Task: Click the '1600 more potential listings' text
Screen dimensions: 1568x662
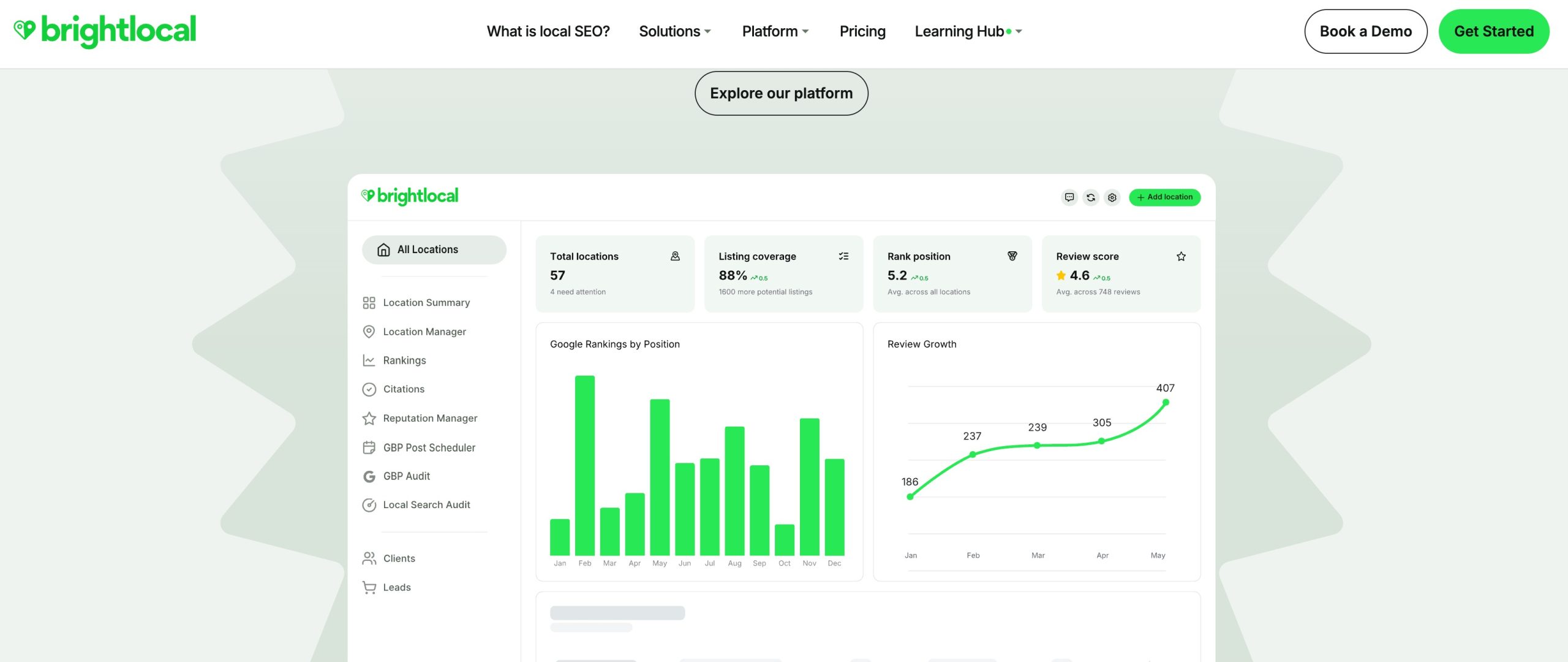Action: pyautogui.click(x=766, y=292)
